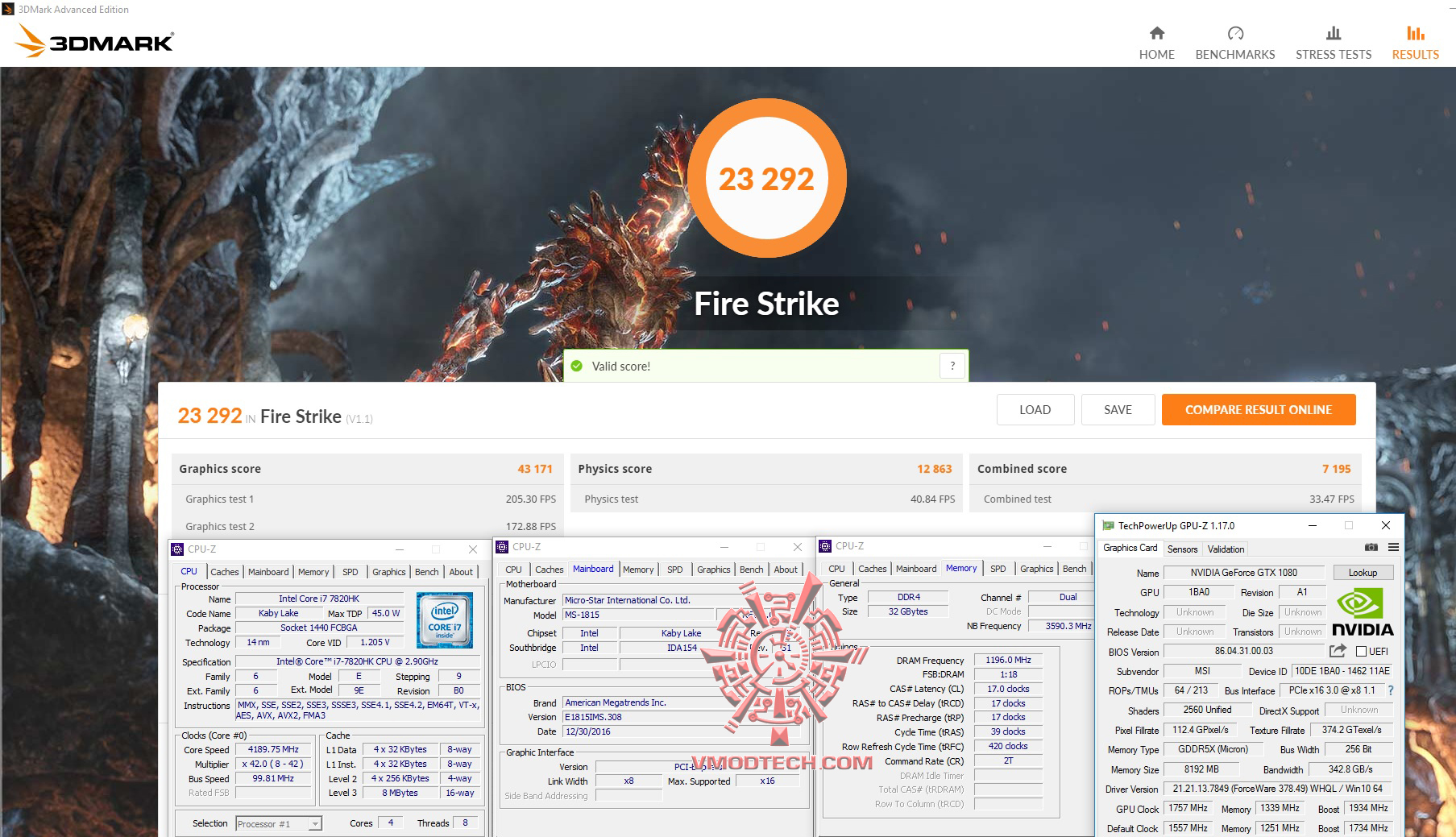This screenshot has width=1456, height=837.
Task: Open the Selection Processor #1 dropdown
Action: click(279, 823)
